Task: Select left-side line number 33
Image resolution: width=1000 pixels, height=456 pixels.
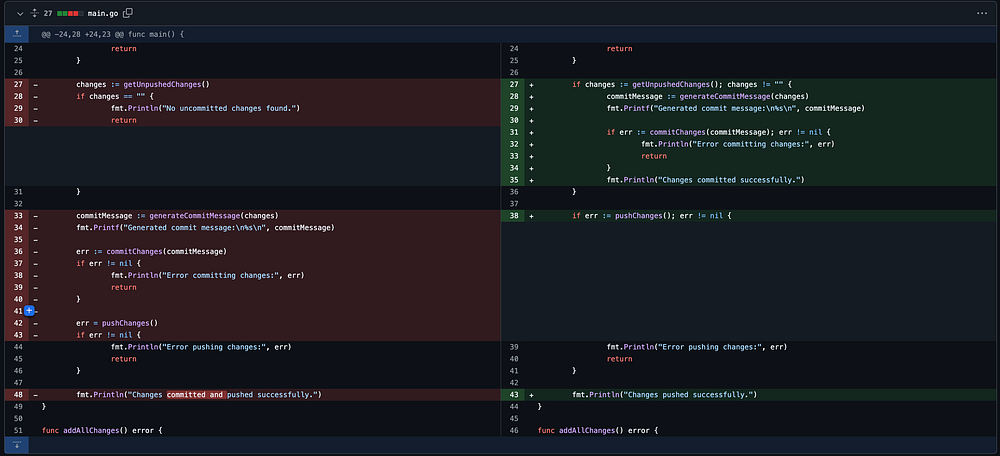Action: (17, 215)
